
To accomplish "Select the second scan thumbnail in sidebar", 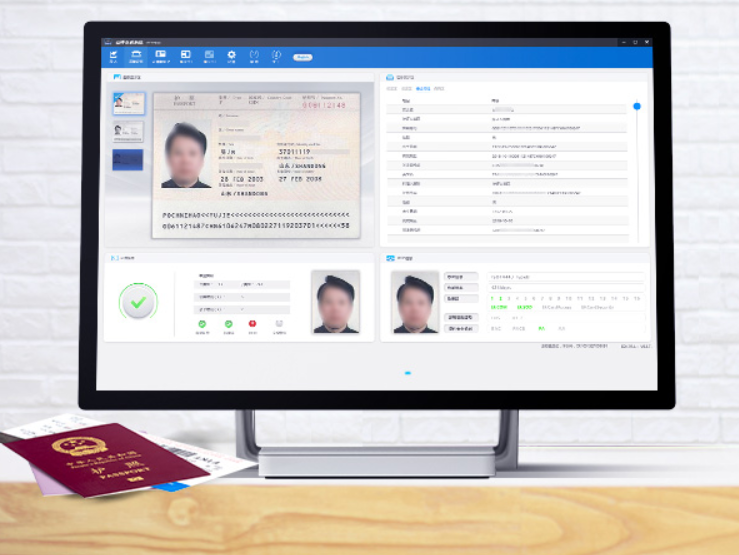I will coord(128,131).
